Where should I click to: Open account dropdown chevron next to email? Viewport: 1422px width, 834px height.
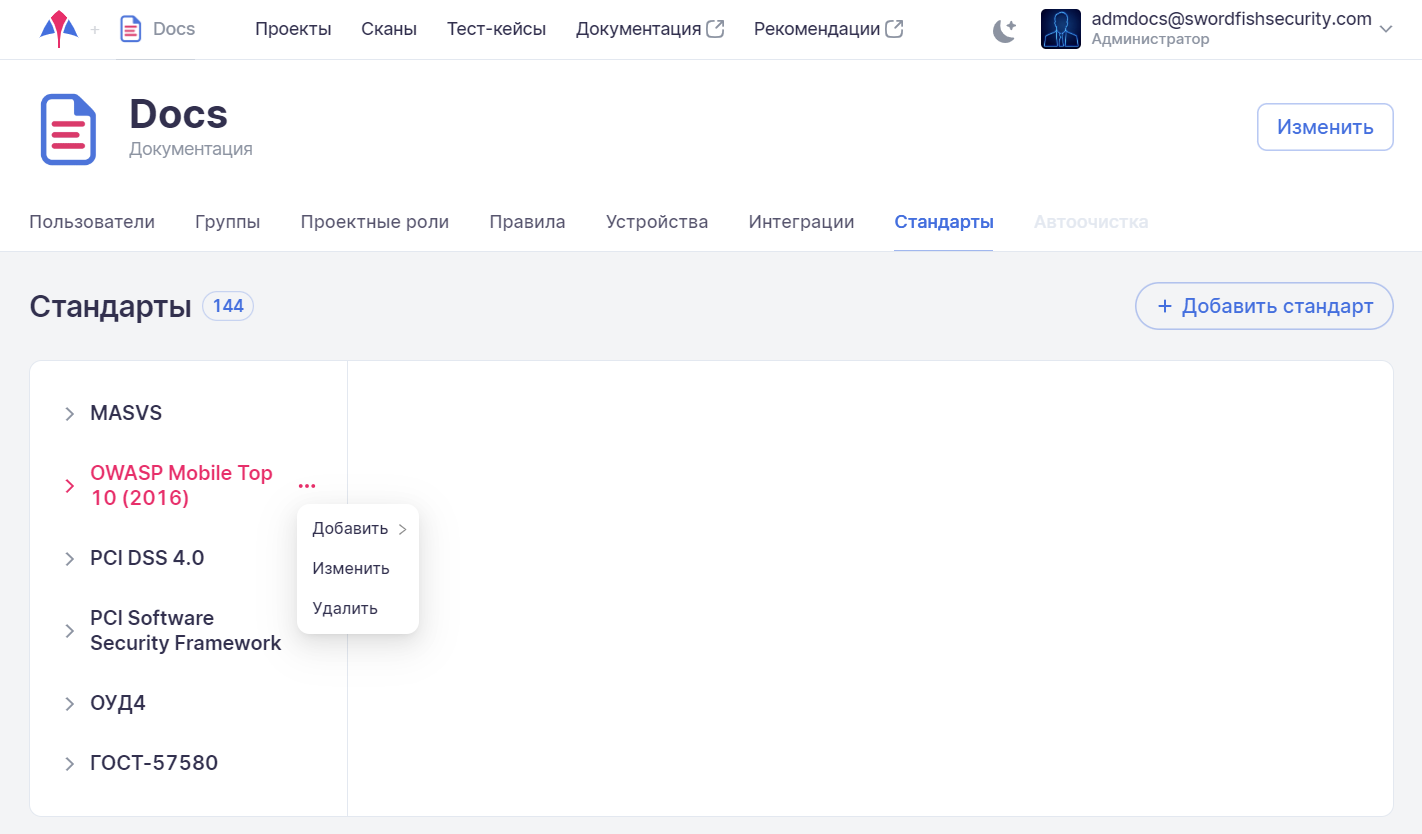point(1385,30)
